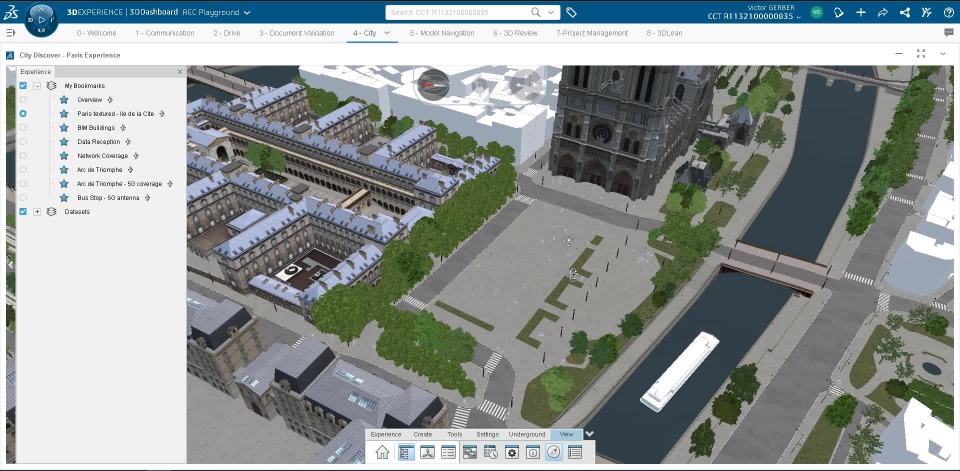Select the Overview bookmark radio button

click(x=23, y=100)
